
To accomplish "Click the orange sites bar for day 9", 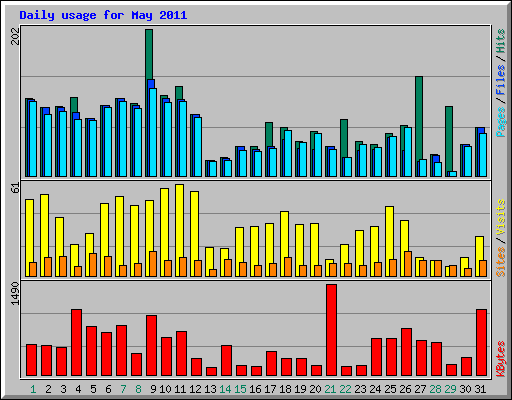I will point(153,264).
